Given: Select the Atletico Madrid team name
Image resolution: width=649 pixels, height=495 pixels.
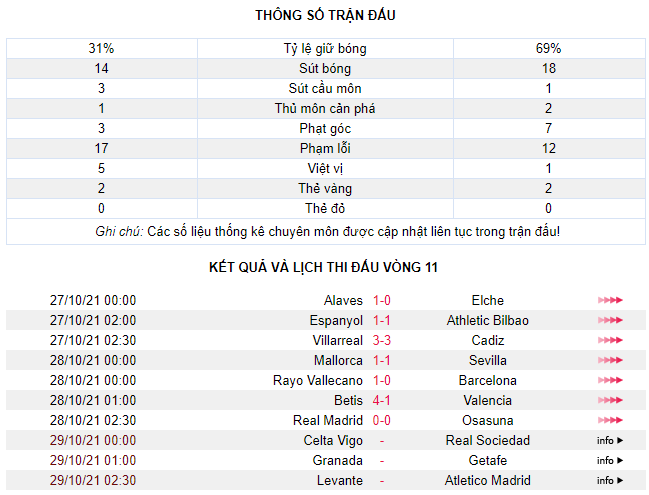Looking at the screenshot, I should pyautogui.click(x=488, y=481).
